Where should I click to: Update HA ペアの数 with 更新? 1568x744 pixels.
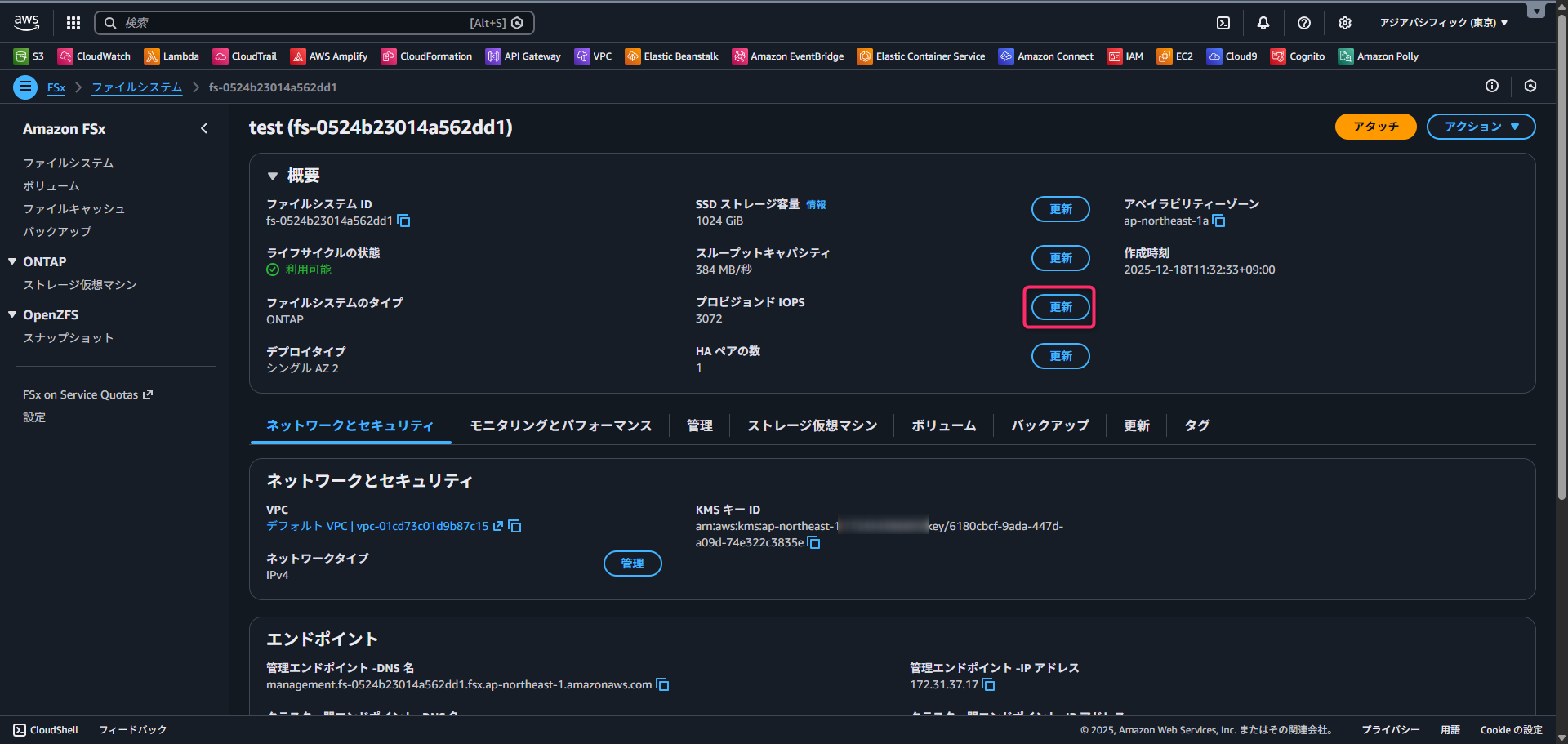tap(1060, 356)
